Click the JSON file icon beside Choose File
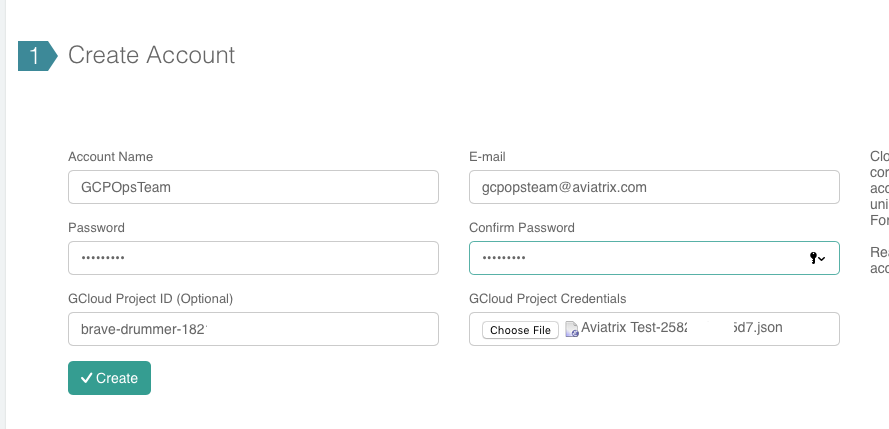Image resolution: width=889 pixels, height=429 pixels. point(572,329)
